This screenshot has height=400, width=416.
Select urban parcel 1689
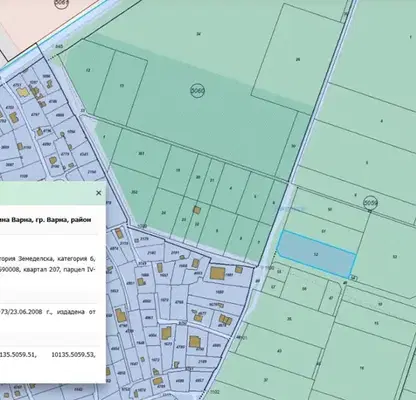pos(219,292)
